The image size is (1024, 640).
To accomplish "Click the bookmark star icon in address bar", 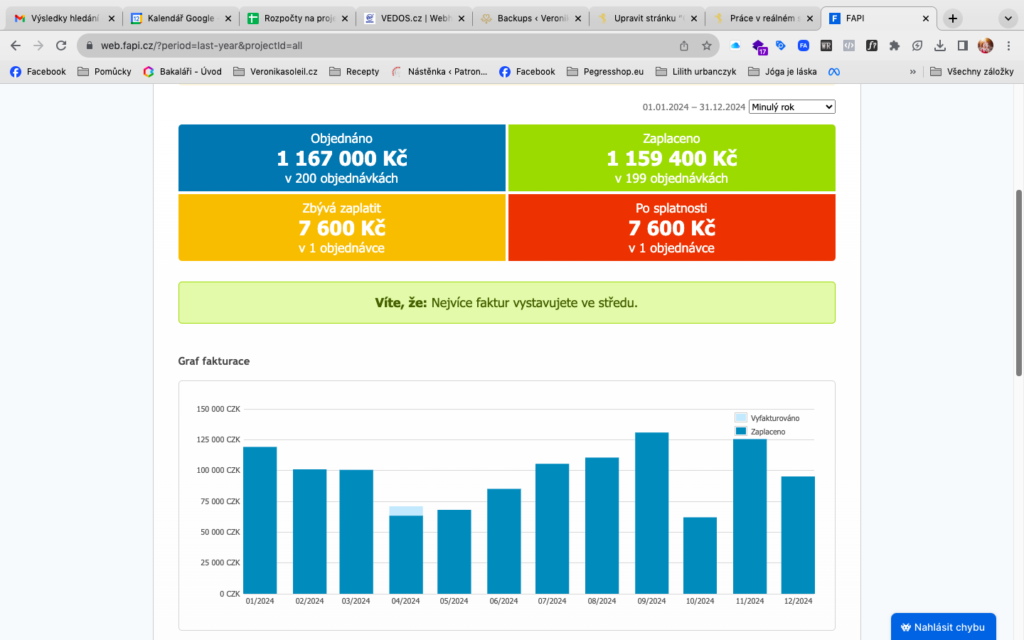I will click(x=707, y=45).
